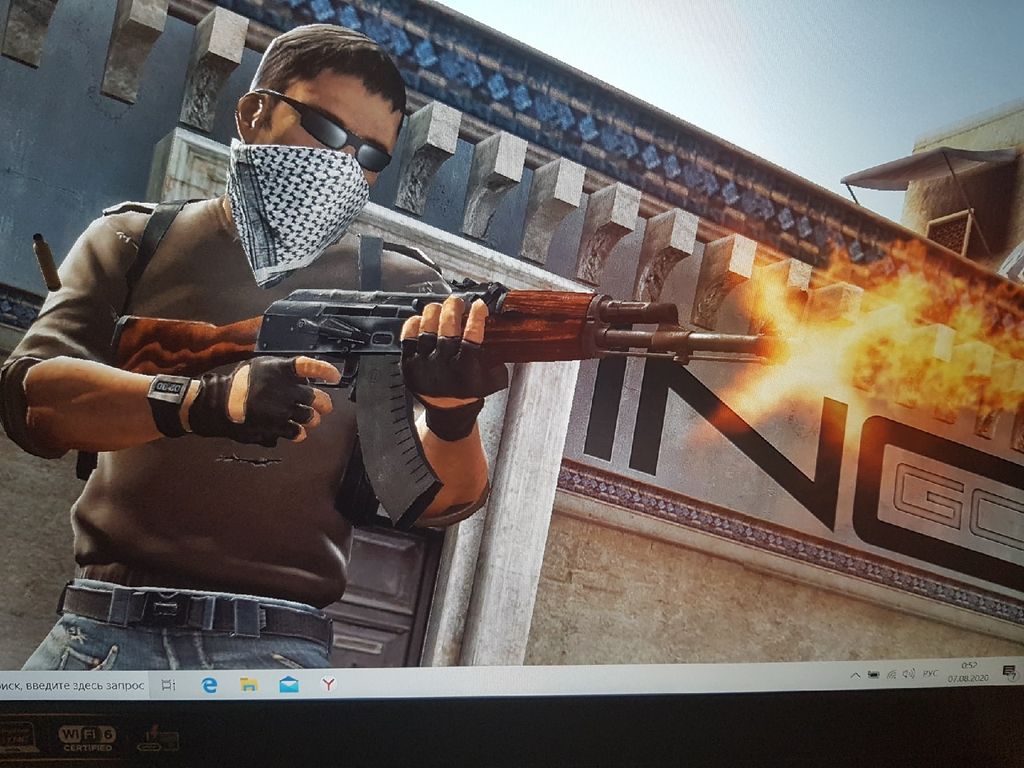Open the Mail app on the taskbar

289,684
